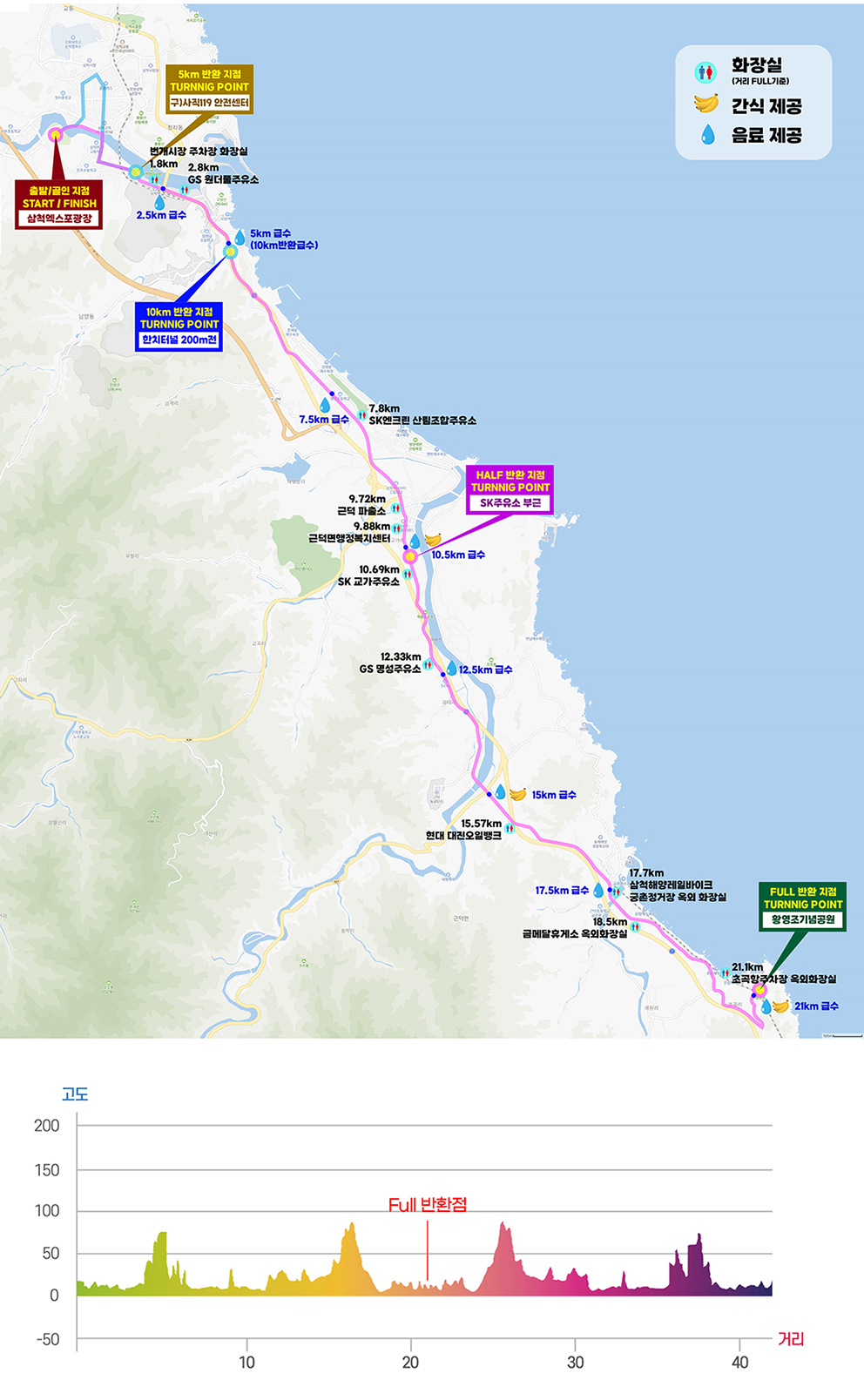Click the water drop at 2.5km 급수
Viewport: 864px width, 1400px height.
159,202
